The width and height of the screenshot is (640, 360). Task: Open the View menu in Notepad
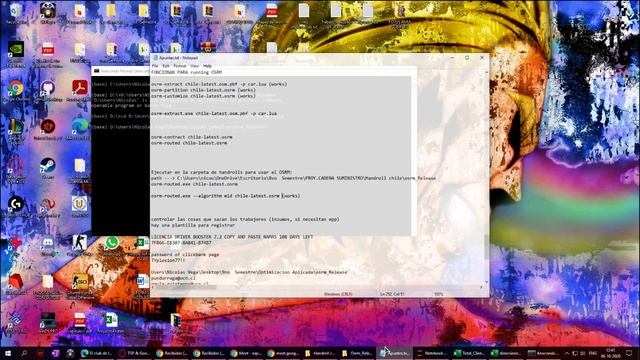[x=195, y=66]
